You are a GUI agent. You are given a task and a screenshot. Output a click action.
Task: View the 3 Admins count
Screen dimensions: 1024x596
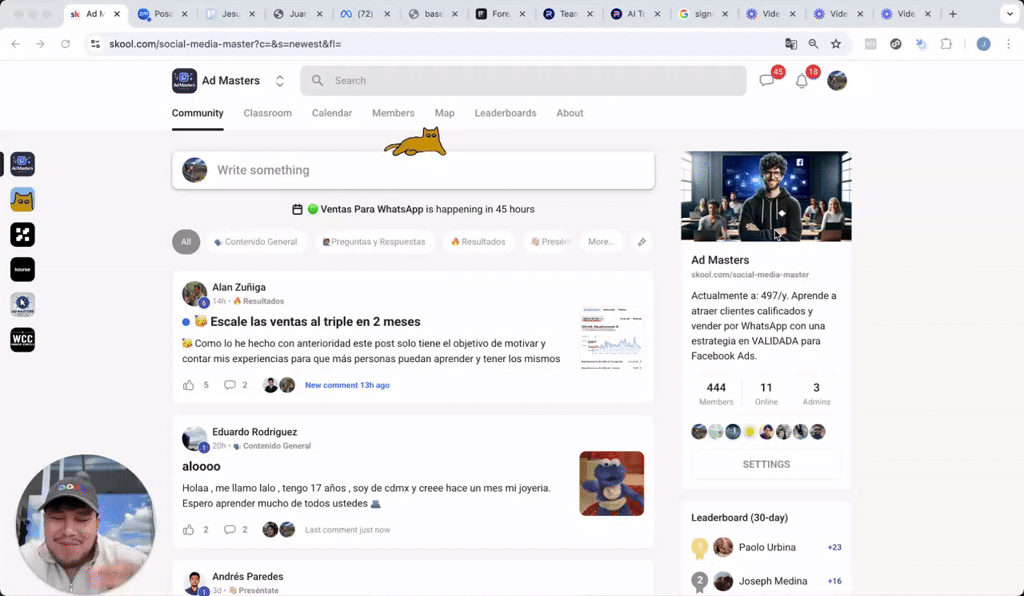[816, 394]
